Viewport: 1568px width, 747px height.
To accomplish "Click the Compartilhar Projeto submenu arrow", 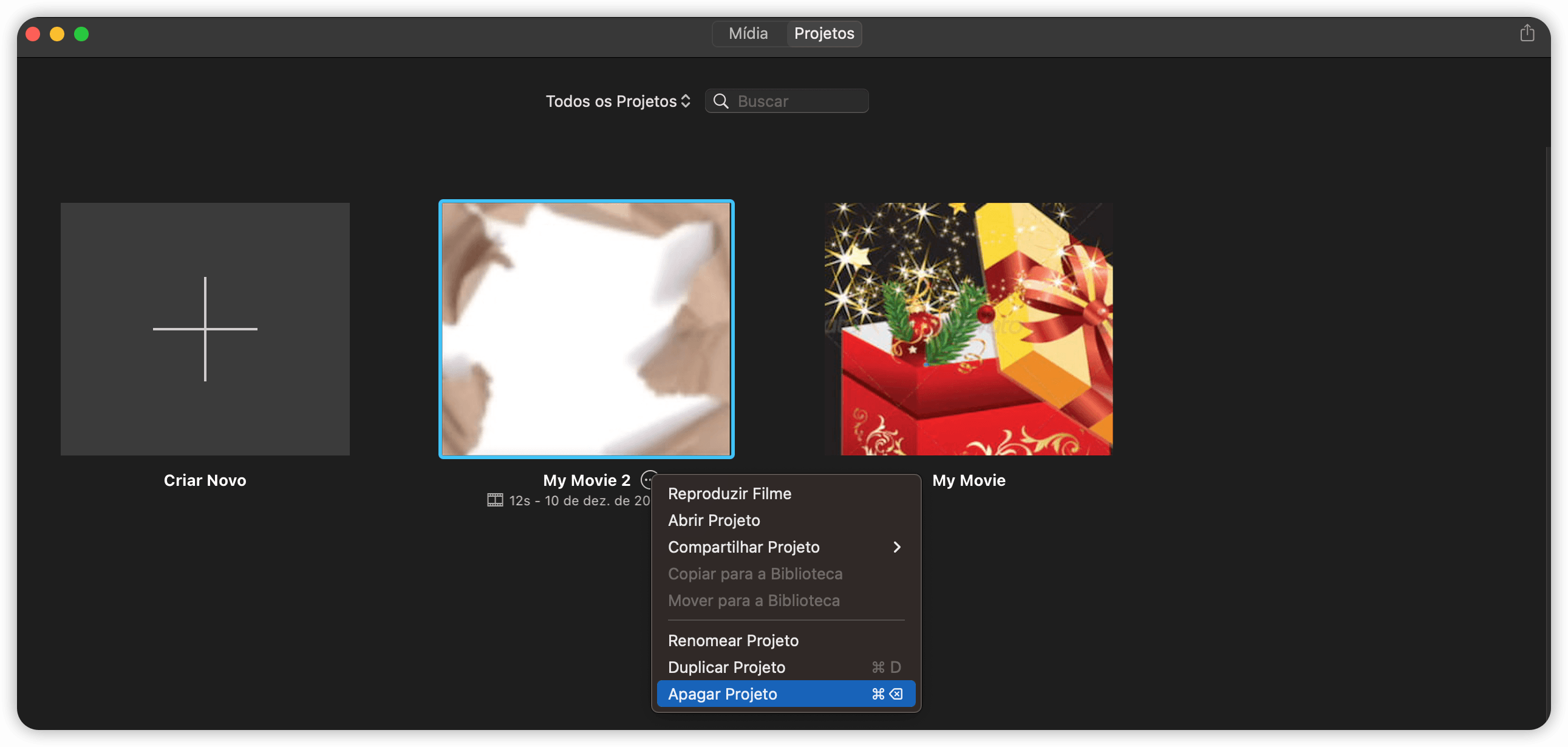I will coord(896,547).
